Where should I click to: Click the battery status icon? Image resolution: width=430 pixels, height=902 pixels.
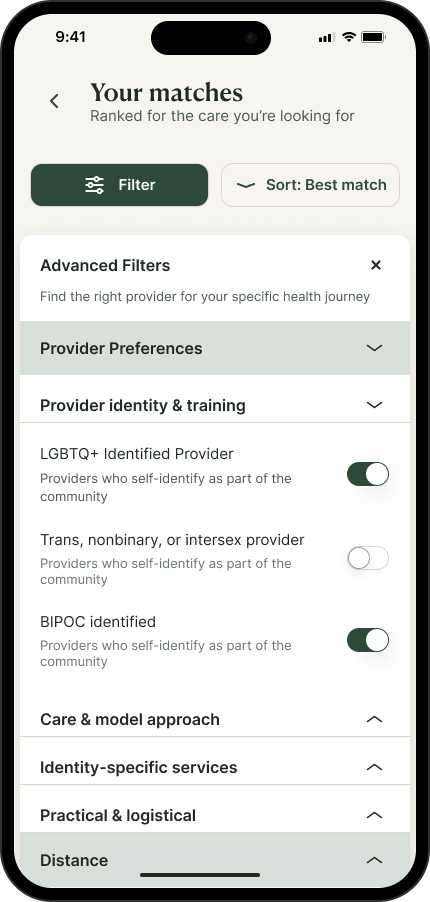373,37
